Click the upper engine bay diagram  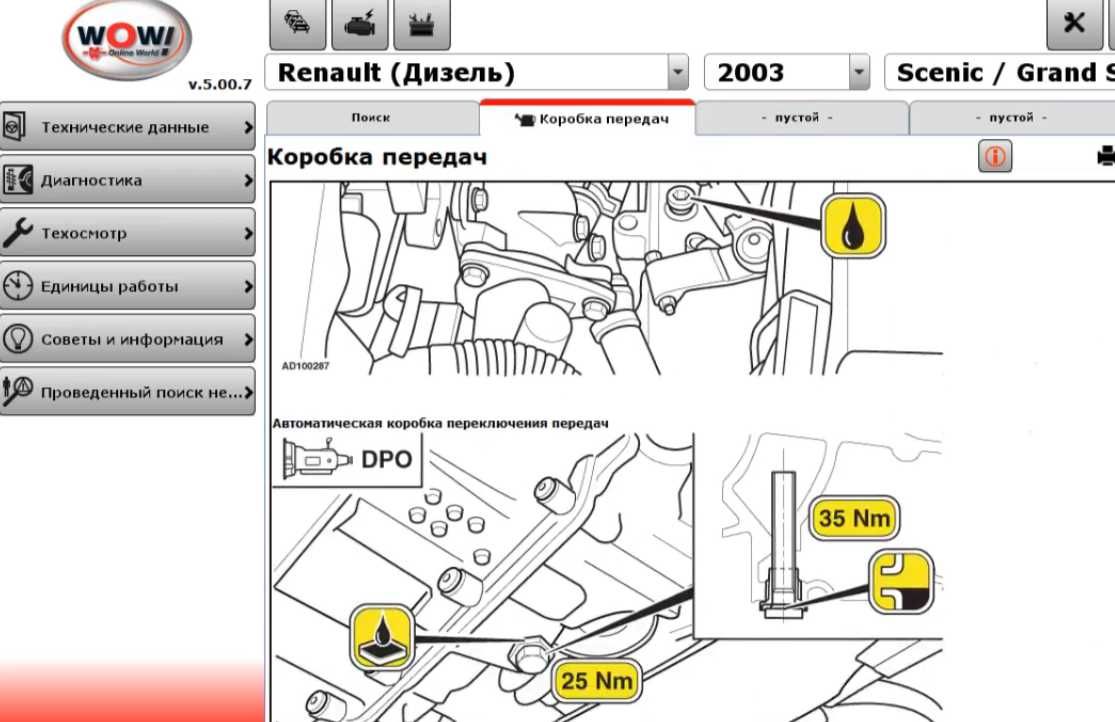[x=607, y=278]
